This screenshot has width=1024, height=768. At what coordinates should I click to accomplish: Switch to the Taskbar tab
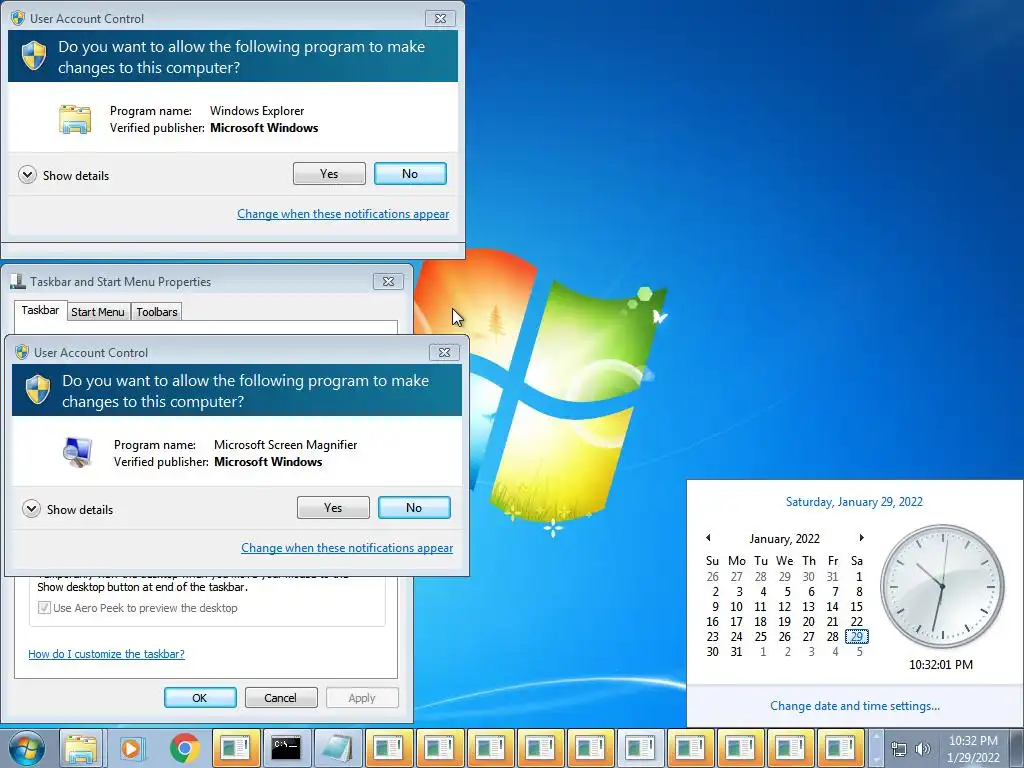[40, 310]
